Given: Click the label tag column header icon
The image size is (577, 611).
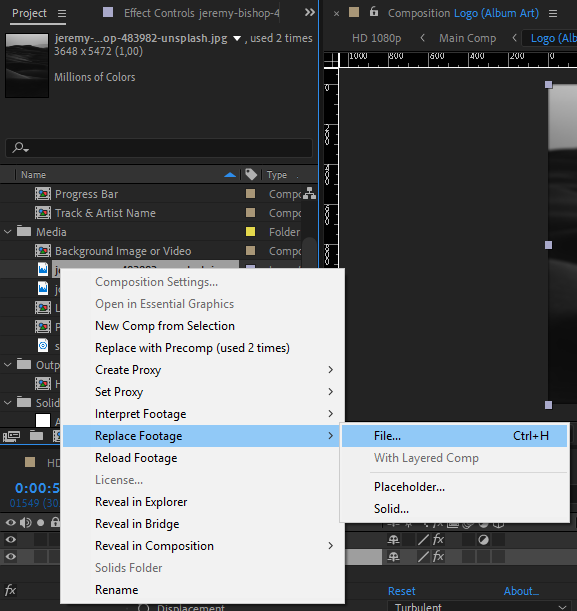Looking at the screenshot, I should pyautogui.click(x=251, y=175).
